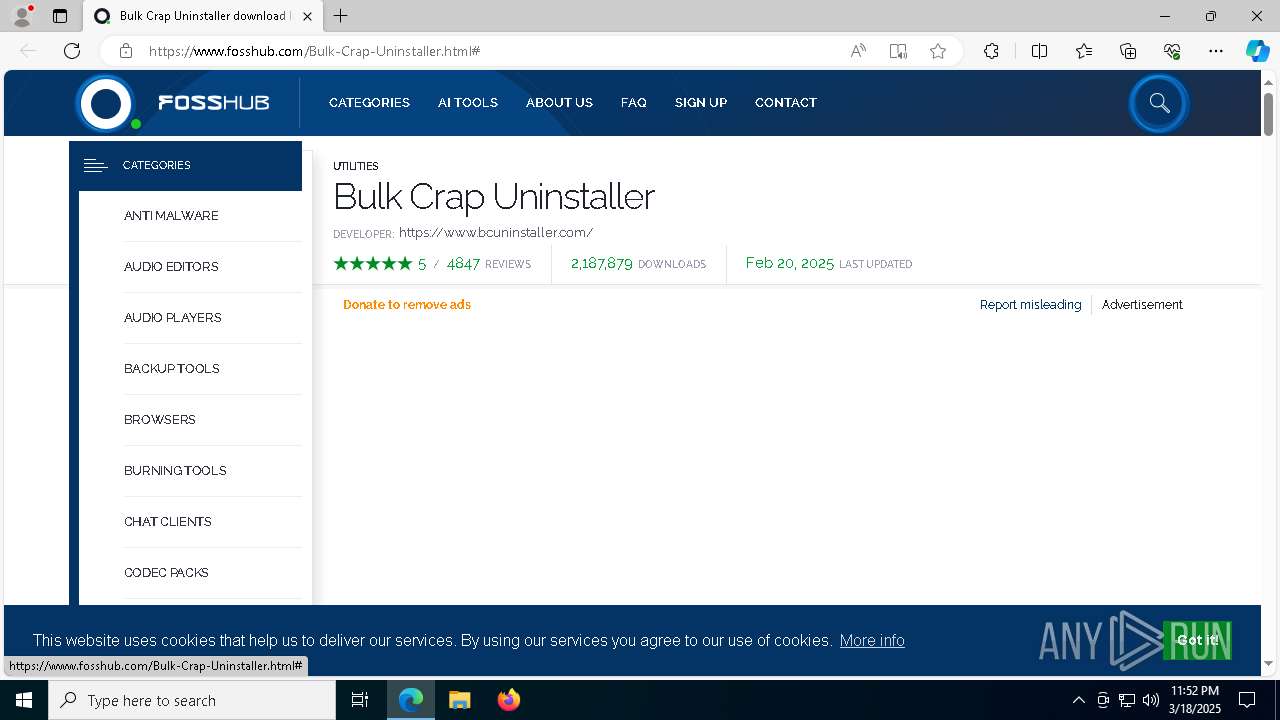This screenshot has height=720, width=1280.
Task: Click the Windows taskbar search box
Action: tap(192, 700)
